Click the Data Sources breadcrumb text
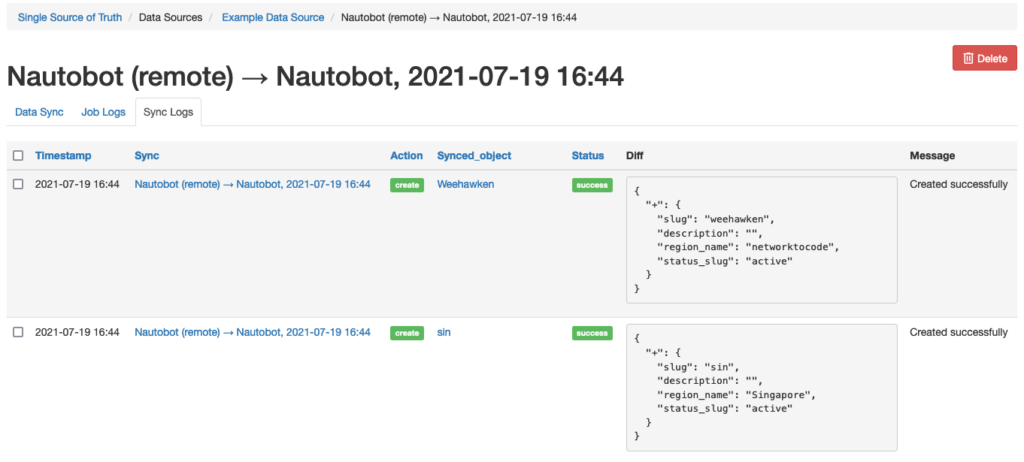1024x462 pixels. pyautogui.click(x=170, y=18)
